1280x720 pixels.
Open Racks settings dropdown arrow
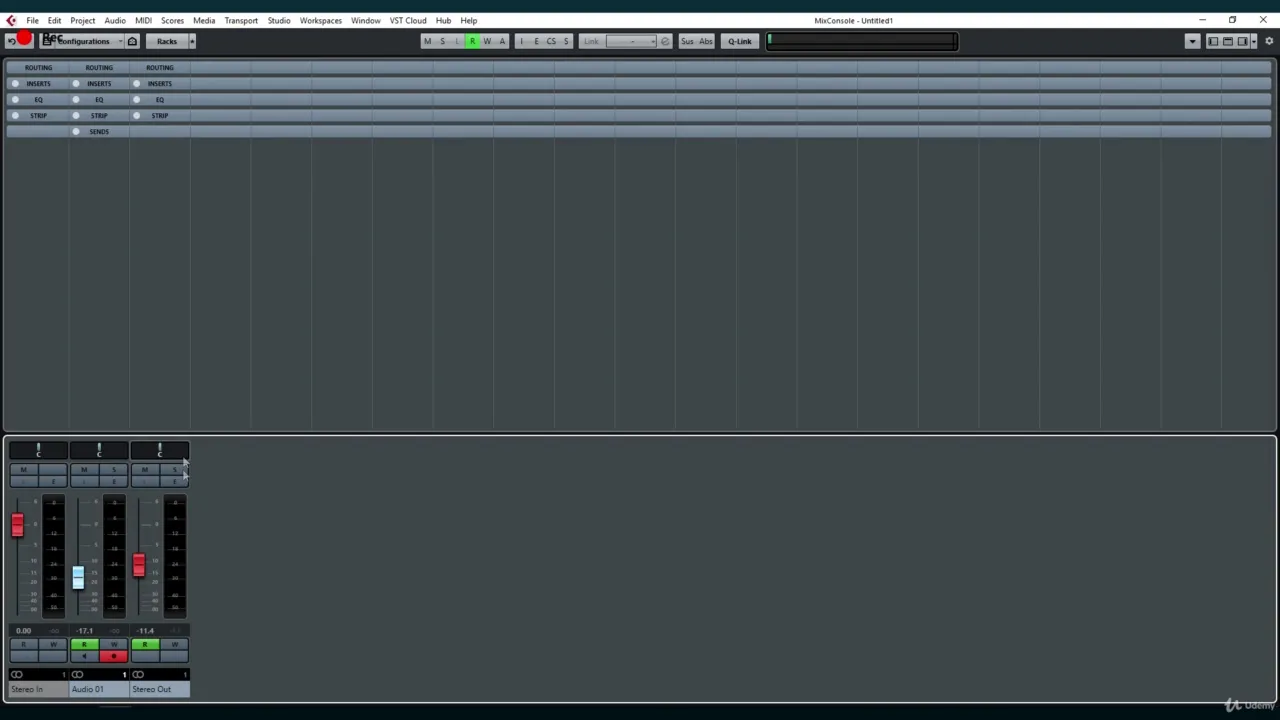pos(192,41)
